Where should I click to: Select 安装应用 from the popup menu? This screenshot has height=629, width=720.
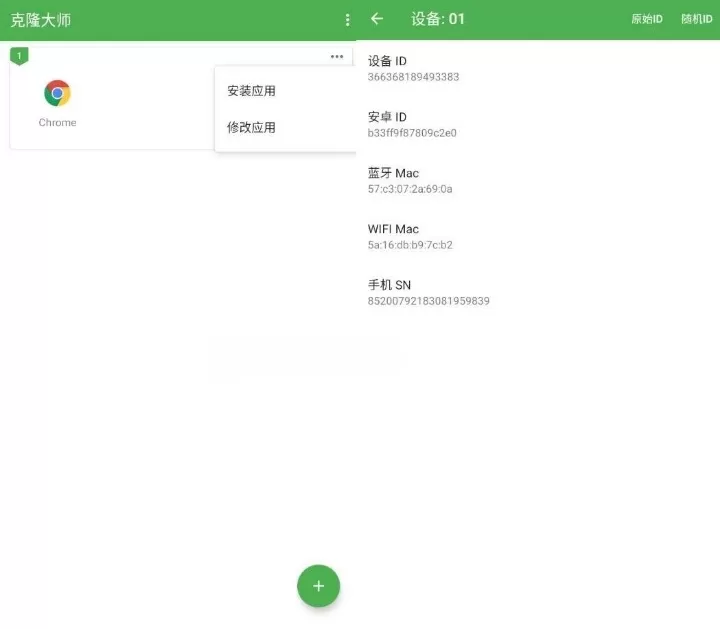[x=285, y=91]
